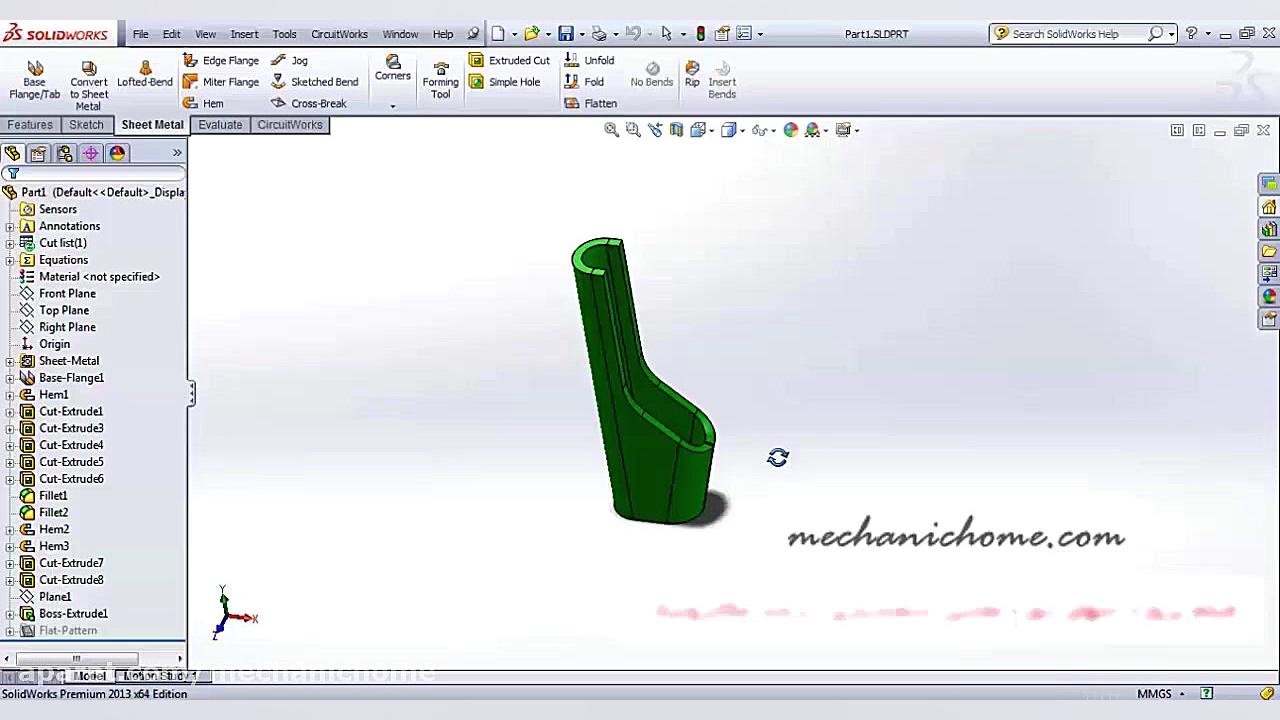Viewport: 1280px width, 720px height.
Task: Click the feature tree horizontal scrollbar
Action: coord(76,658)
